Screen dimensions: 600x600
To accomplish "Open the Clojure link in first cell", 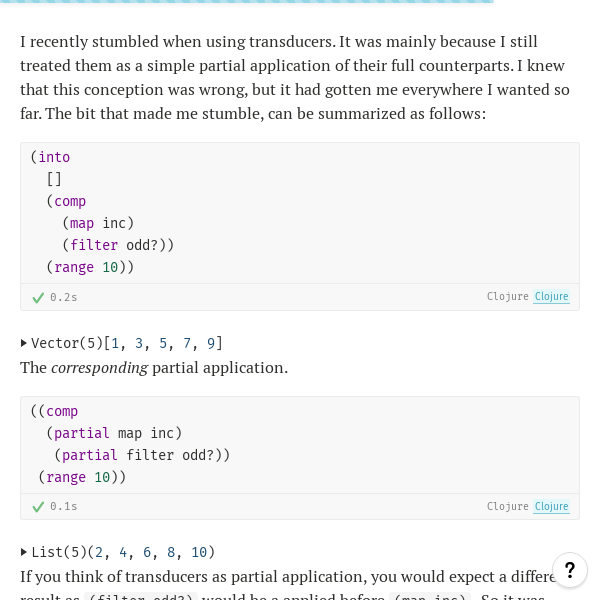I will point(551,297).
